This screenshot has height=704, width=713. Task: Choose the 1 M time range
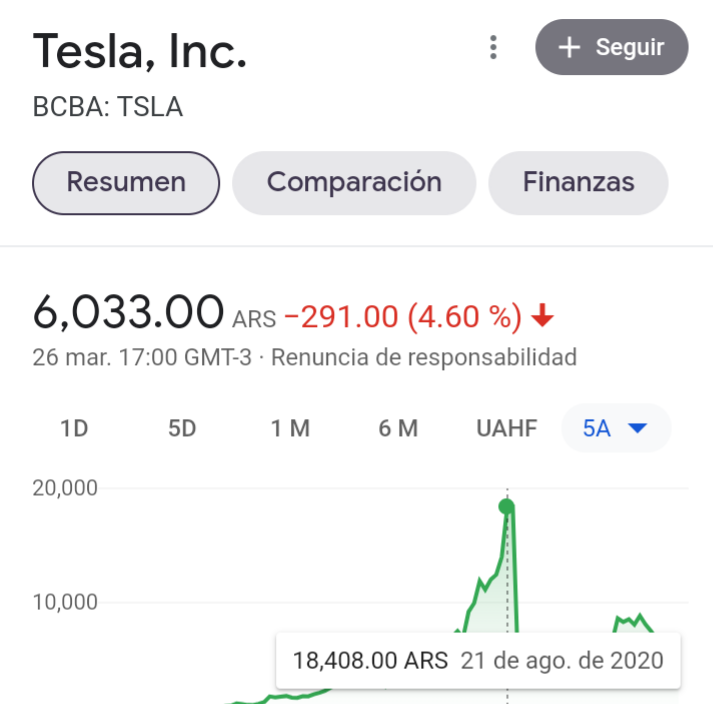click(x=290, y=429)
